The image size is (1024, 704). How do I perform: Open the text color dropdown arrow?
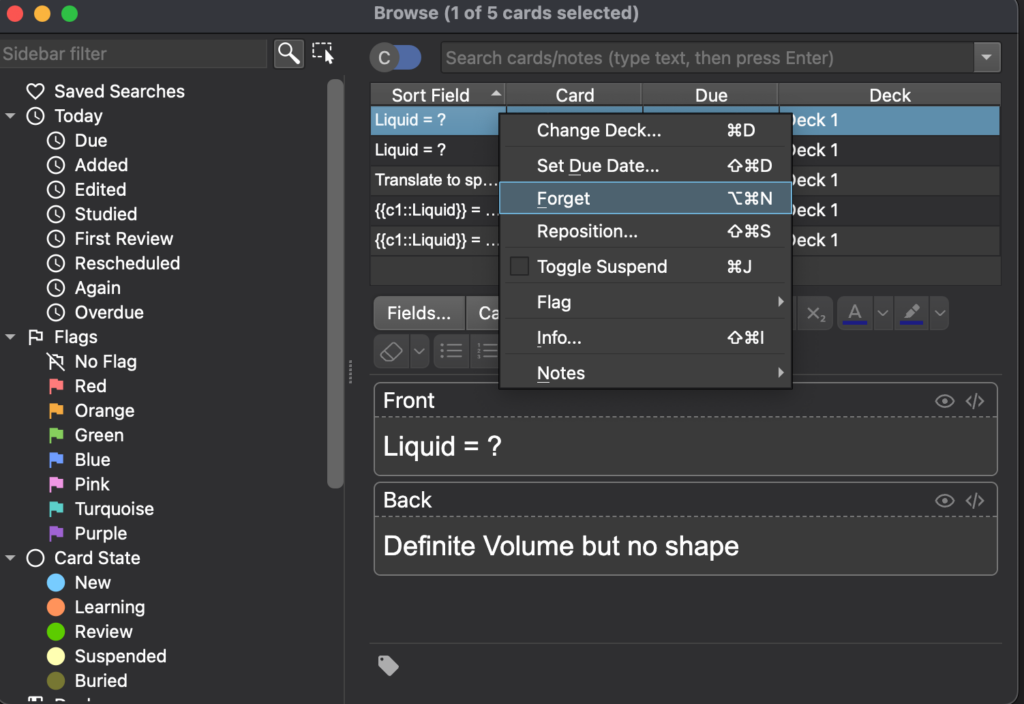(x=882, y=313)
